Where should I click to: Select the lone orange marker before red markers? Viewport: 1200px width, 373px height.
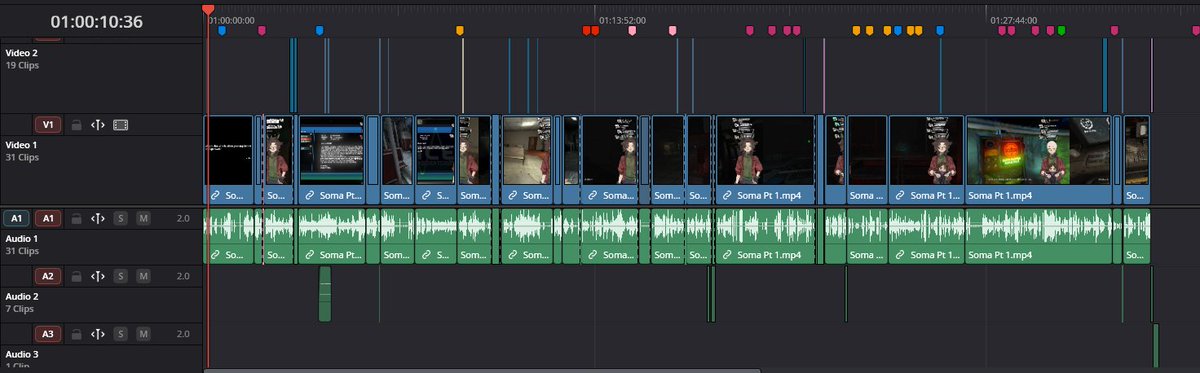460,31
